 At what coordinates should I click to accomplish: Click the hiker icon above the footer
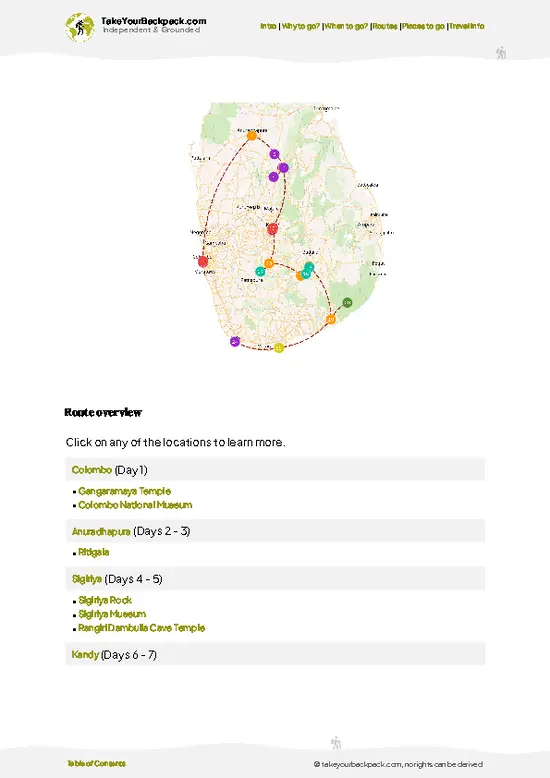click(336, 743)
